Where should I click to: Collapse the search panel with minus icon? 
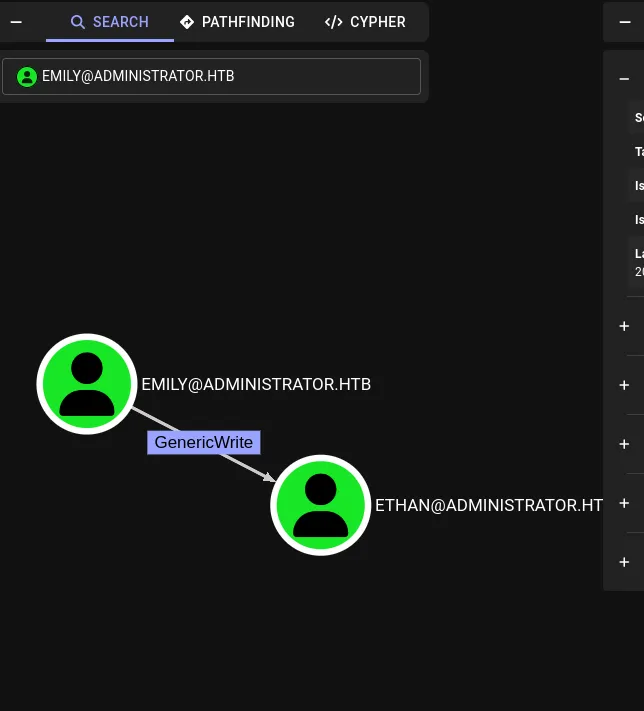click(16, 22)
